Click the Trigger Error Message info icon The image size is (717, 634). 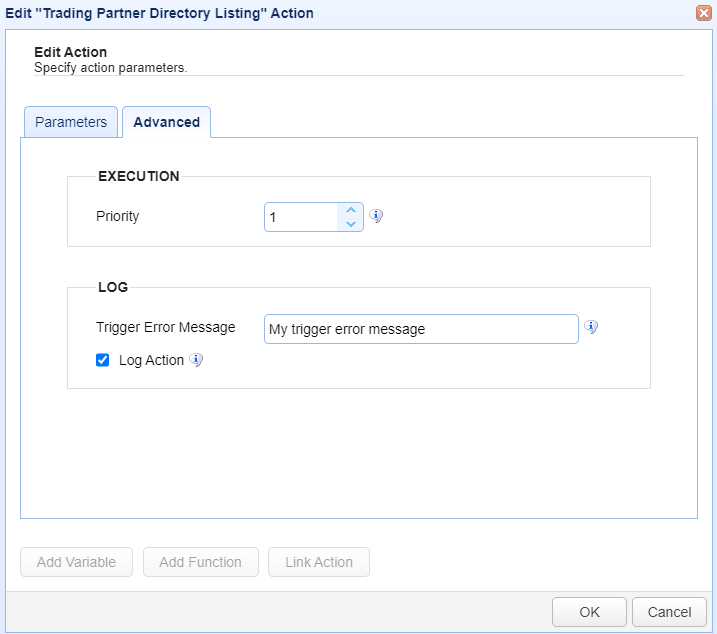pyautogui.click(x=591, y=327)
